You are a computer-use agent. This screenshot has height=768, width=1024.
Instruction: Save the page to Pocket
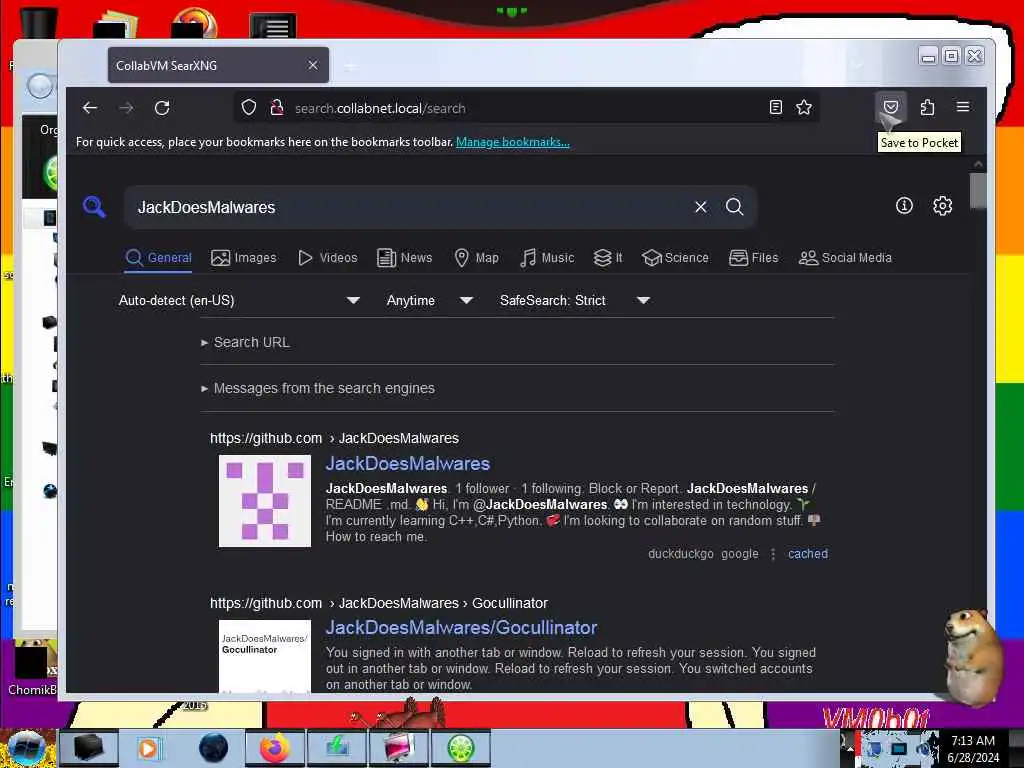pyautogui.click(x=891, y=106)
